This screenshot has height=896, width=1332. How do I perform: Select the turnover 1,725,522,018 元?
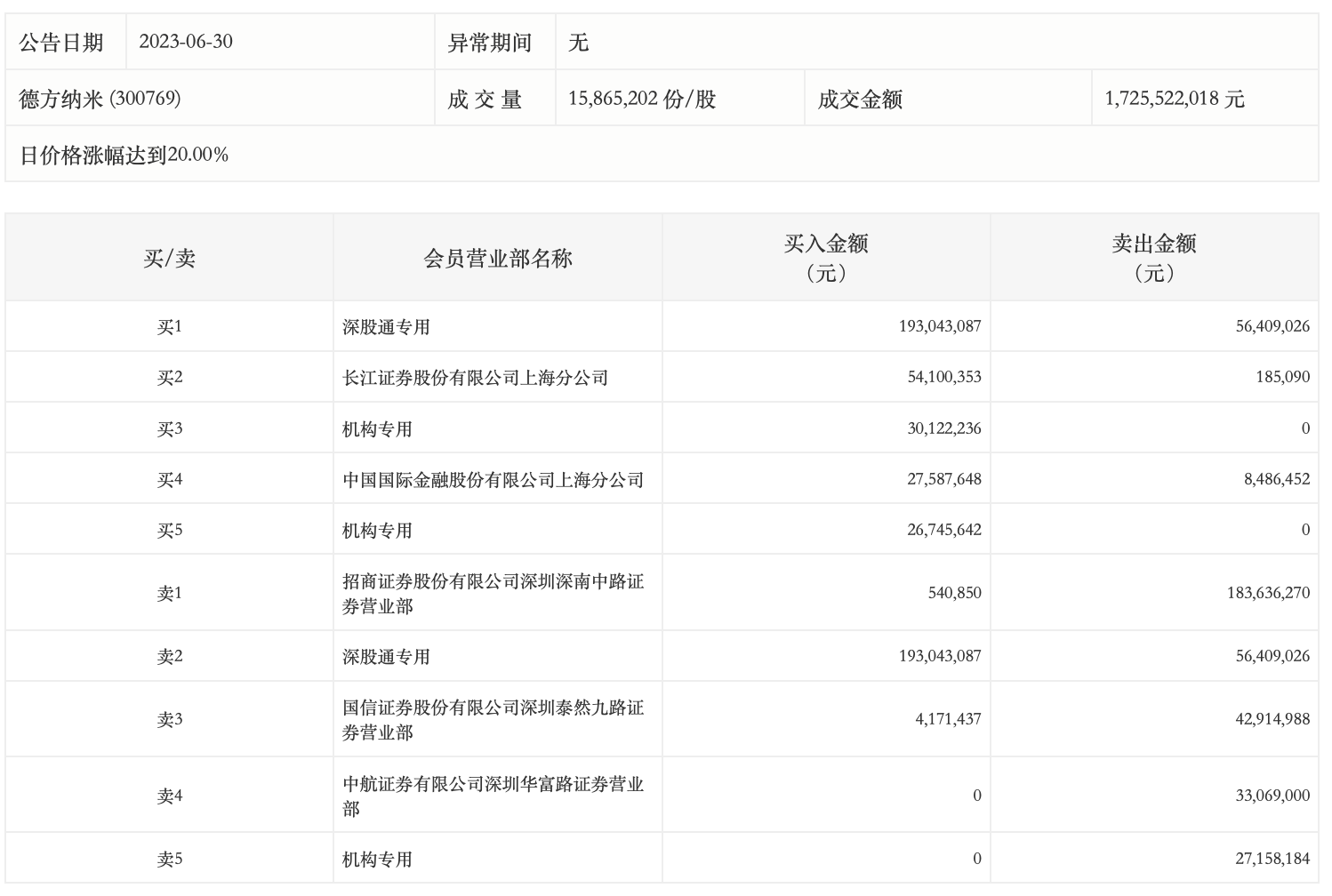1175,99
